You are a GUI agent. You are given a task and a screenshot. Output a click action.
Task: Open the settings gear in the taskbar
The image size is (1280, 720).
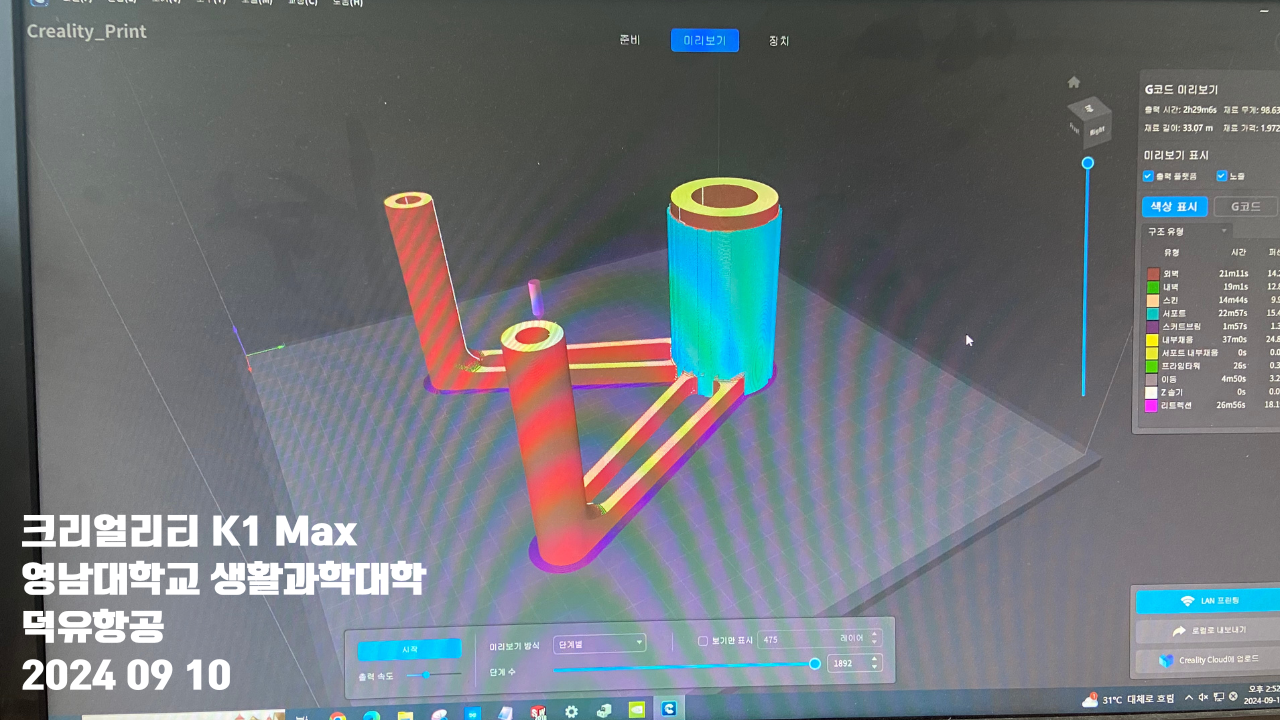coord(571,711)
